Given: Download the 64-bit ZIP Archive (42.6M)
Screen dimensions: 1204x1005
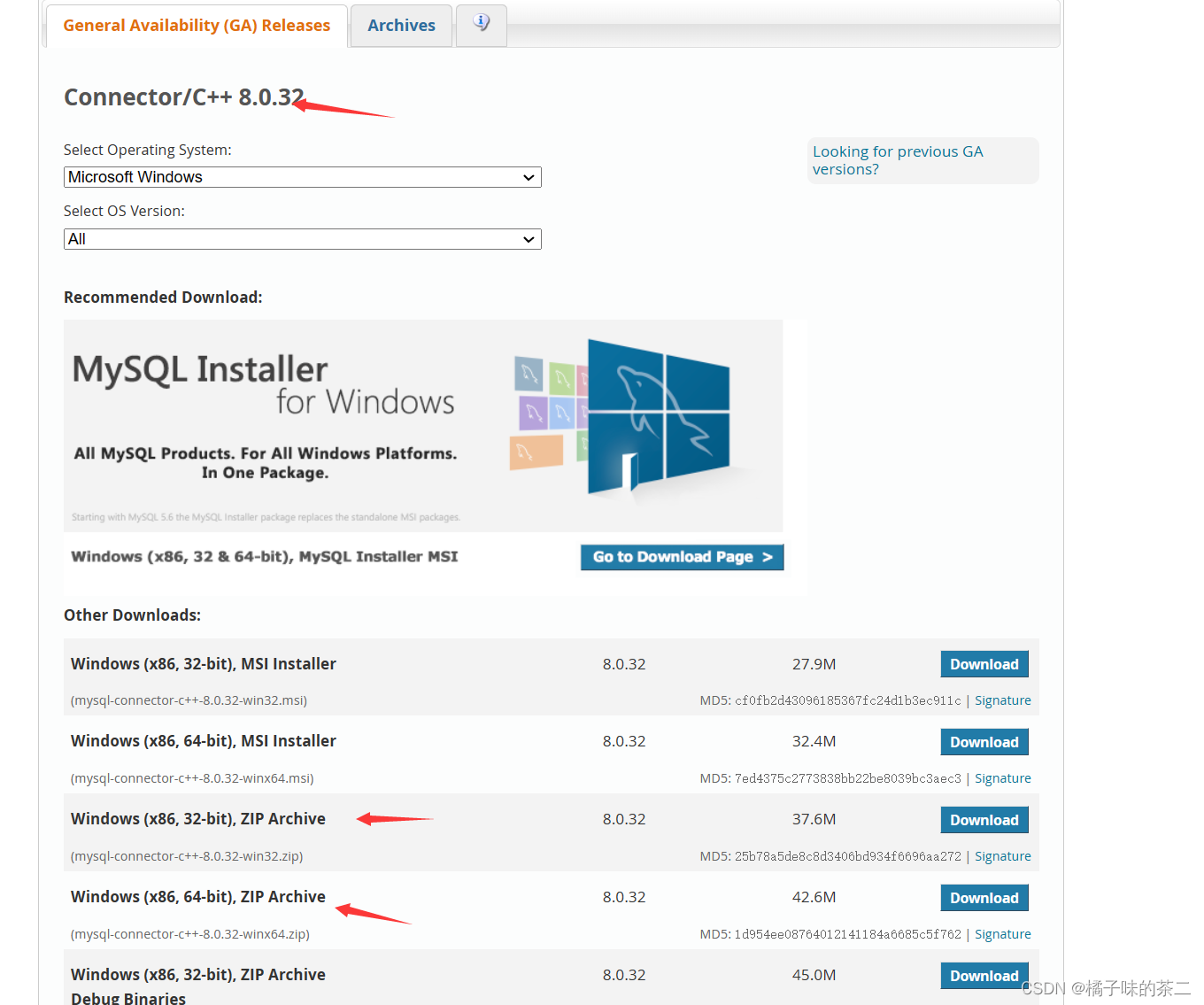Looking at the screenshot, I should 984,898.
